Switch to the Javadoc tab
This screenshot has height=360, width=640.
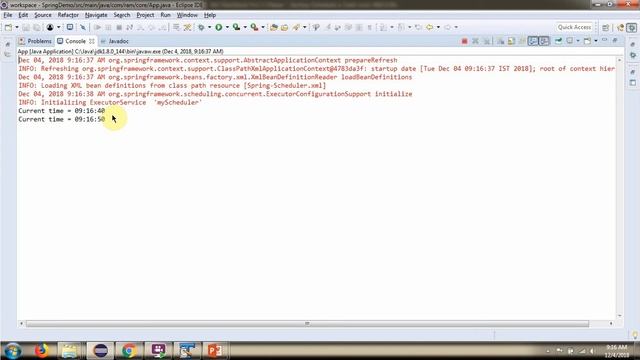[x=115, y=41]
